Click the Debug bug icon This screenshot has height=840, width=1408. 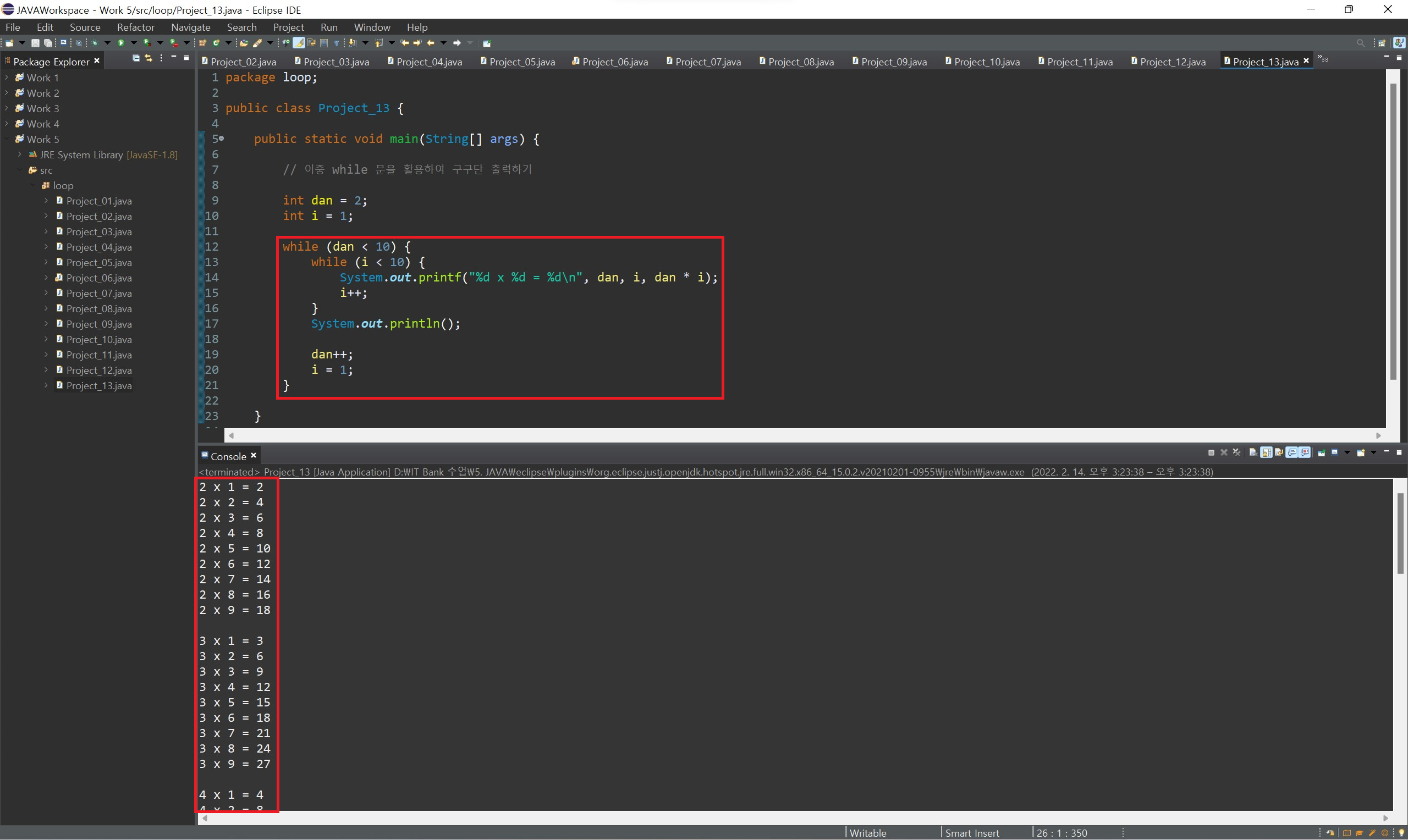click(95, 43)
